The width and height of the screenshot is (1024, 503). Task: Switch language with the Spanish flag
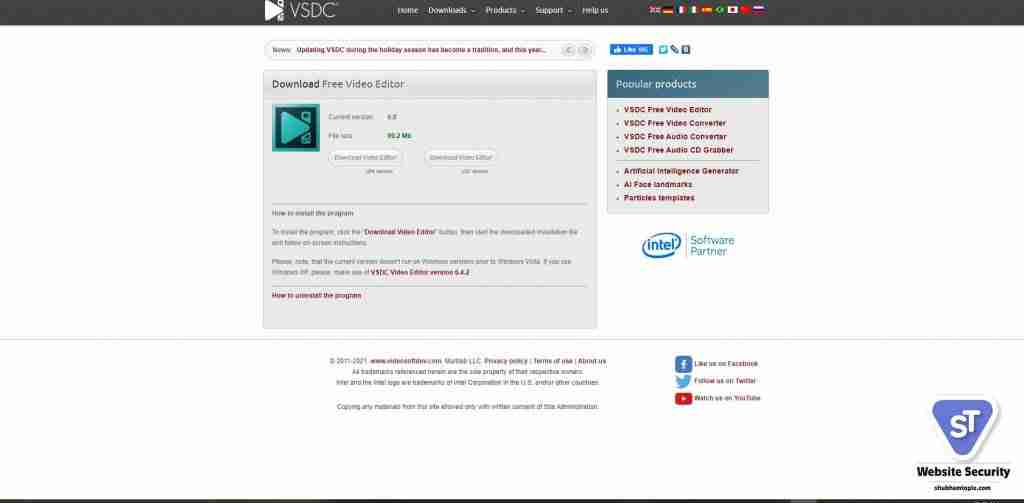point(707,10)
